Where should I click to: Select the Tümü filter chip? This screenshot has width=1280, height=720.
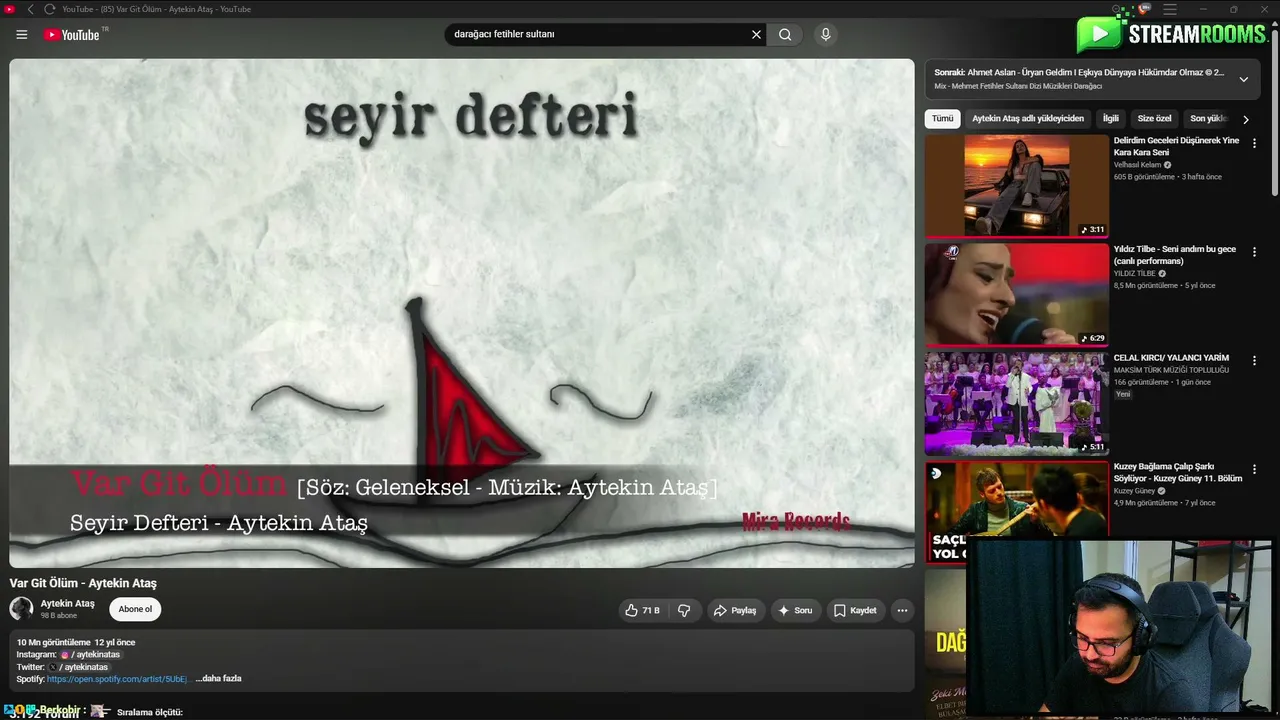(x=943, y=118)
